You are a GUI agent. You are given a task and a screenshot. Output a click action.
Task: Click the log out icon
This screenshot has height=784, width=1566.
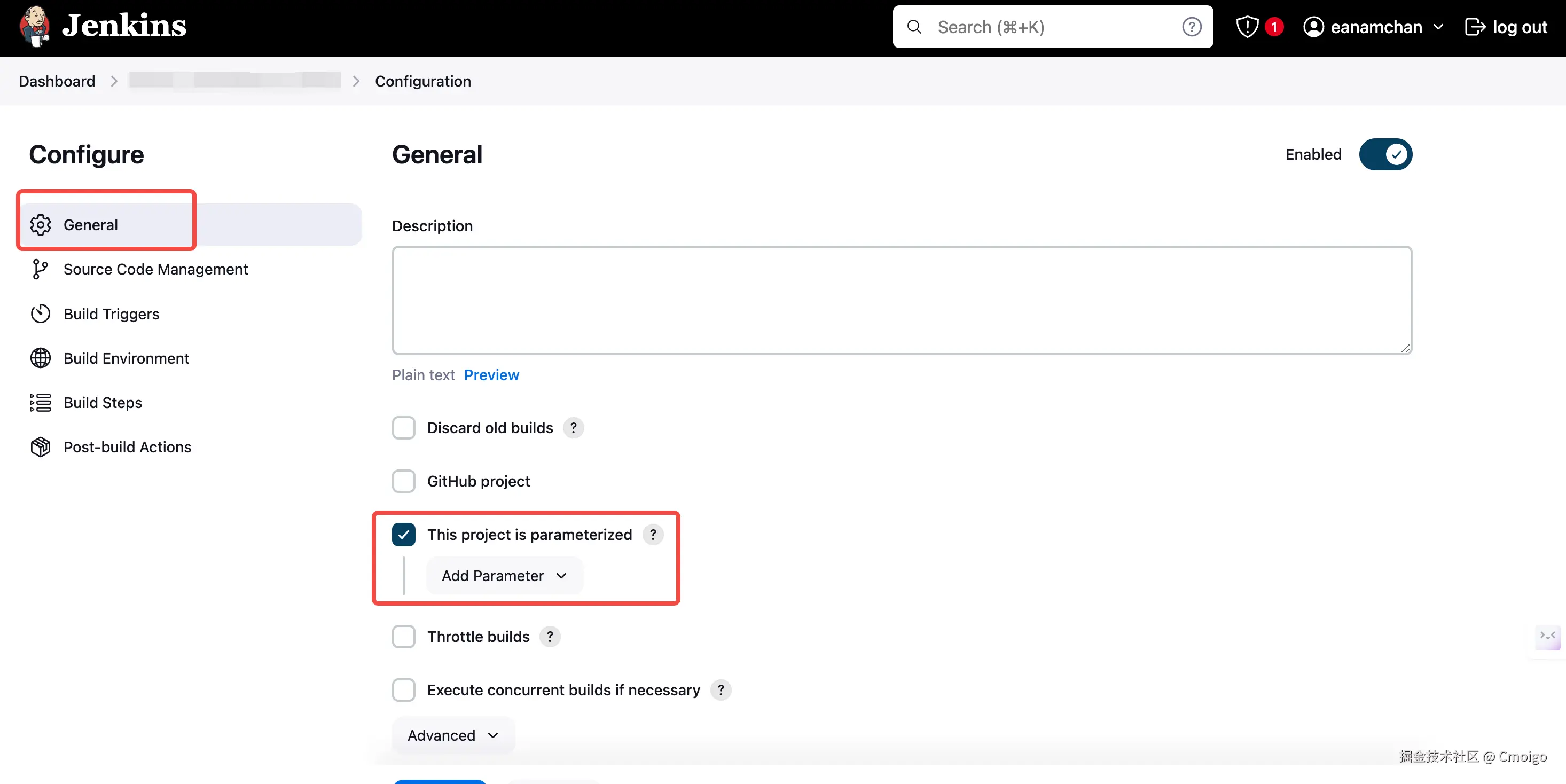click(1474, 27)
